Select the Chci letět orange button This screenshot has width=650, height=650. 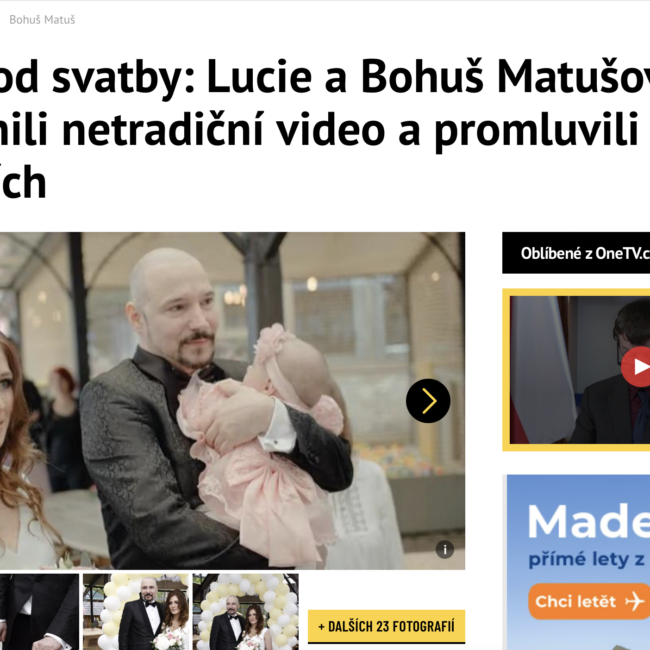(x=589, y=601)
